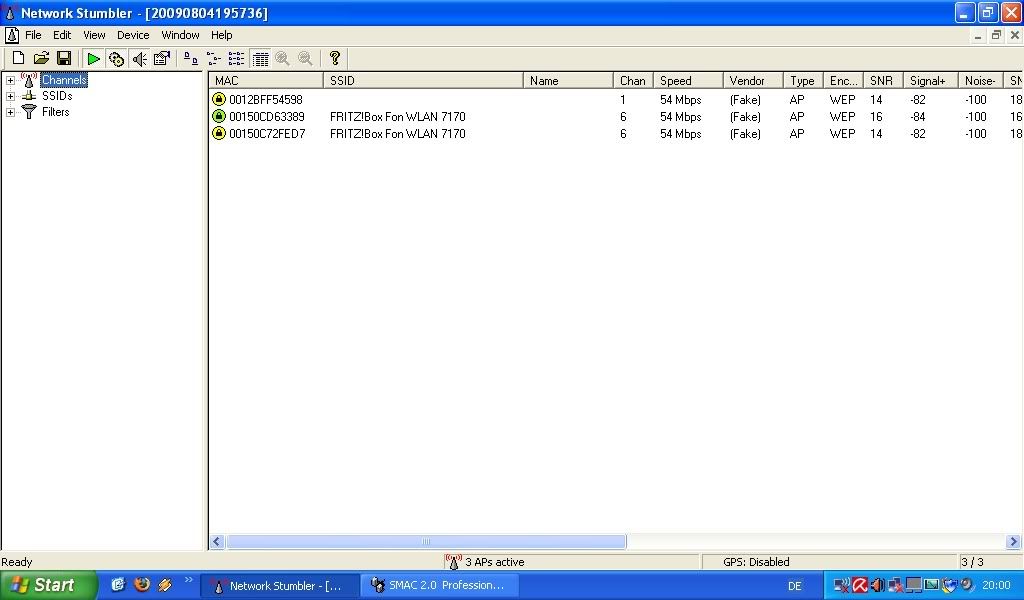Save the scan with the floppy disk icon
Image resolution: width=1024 pixels, height=600 pixels.
point(64,59)
